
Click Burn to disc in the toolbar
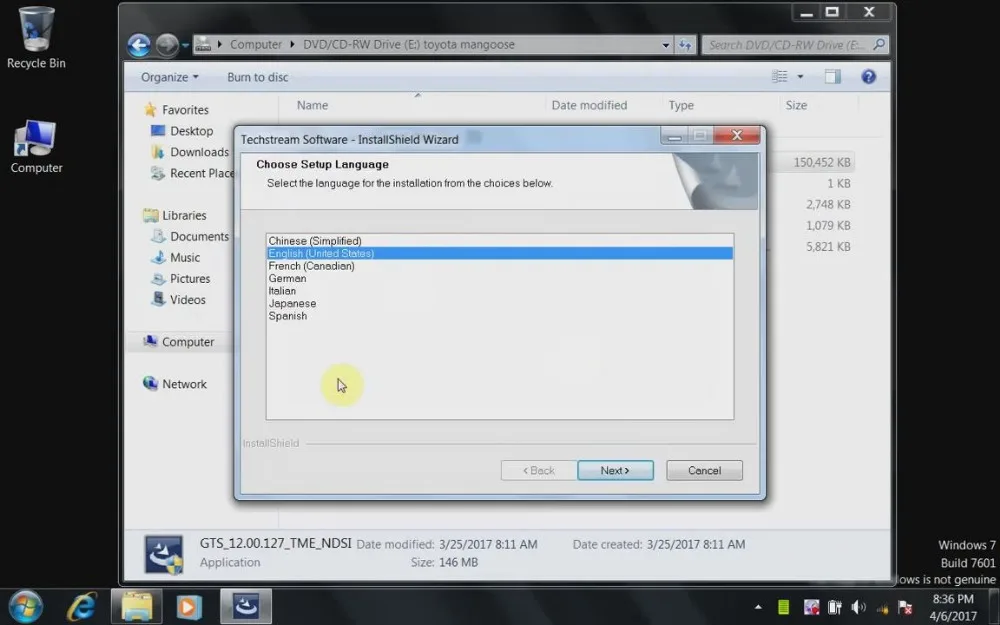click(x=258, y=77)
